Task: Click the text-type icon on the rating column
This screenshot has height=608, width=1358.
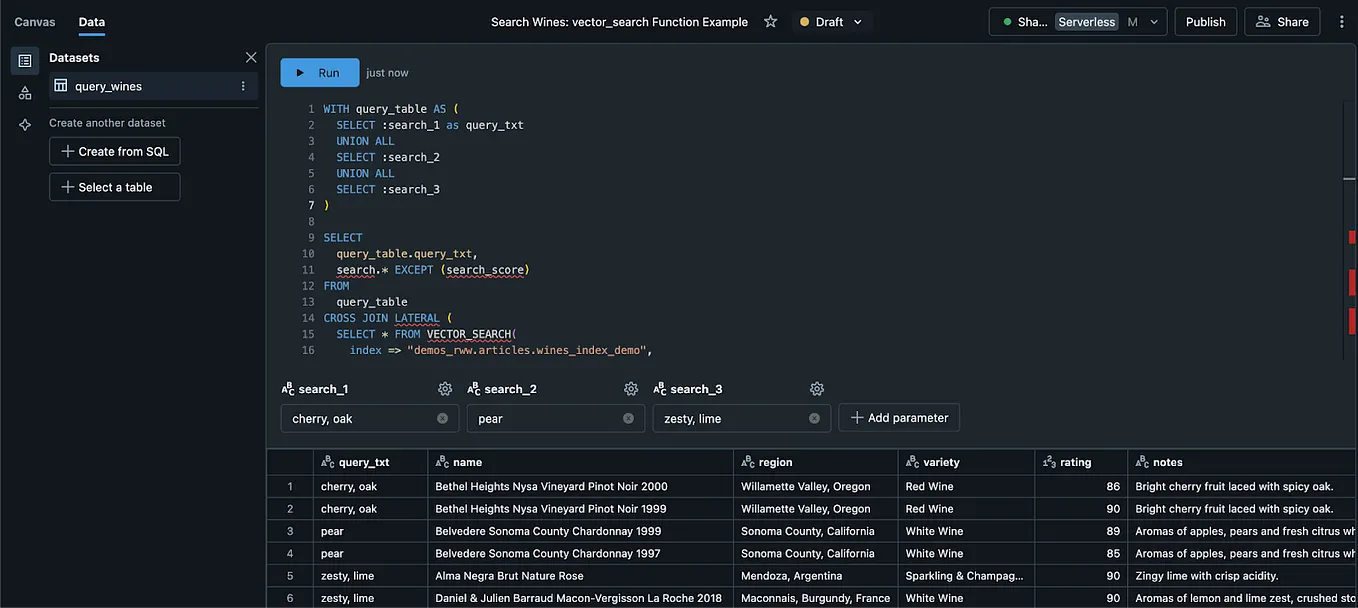Action: point(1048,461)
